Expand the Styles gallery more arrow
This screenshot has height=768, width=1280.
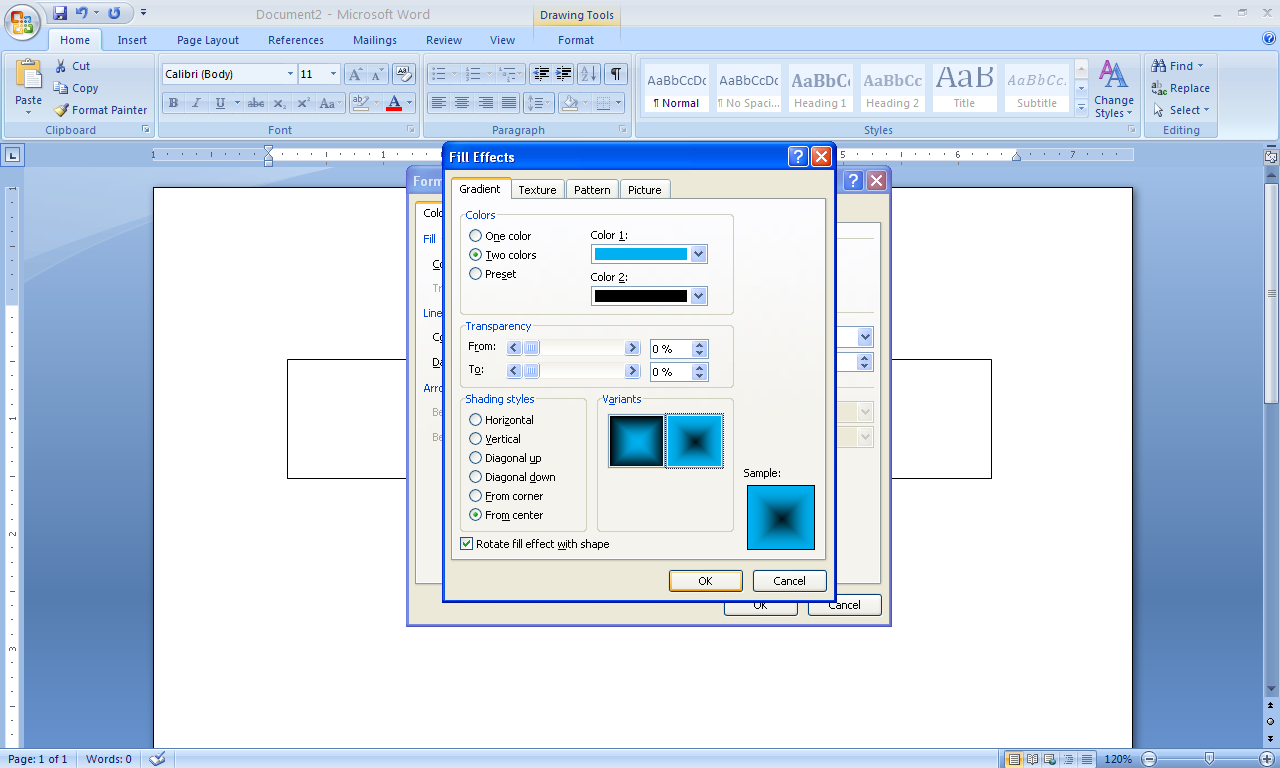pyautogui.click(x=1081, y=109)
